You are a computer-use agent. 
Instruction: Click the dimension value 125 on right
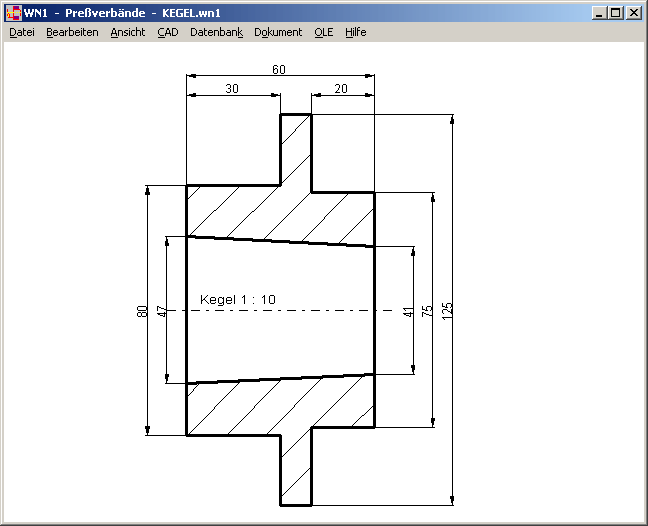pyautogui.click(x=447, y=311)
